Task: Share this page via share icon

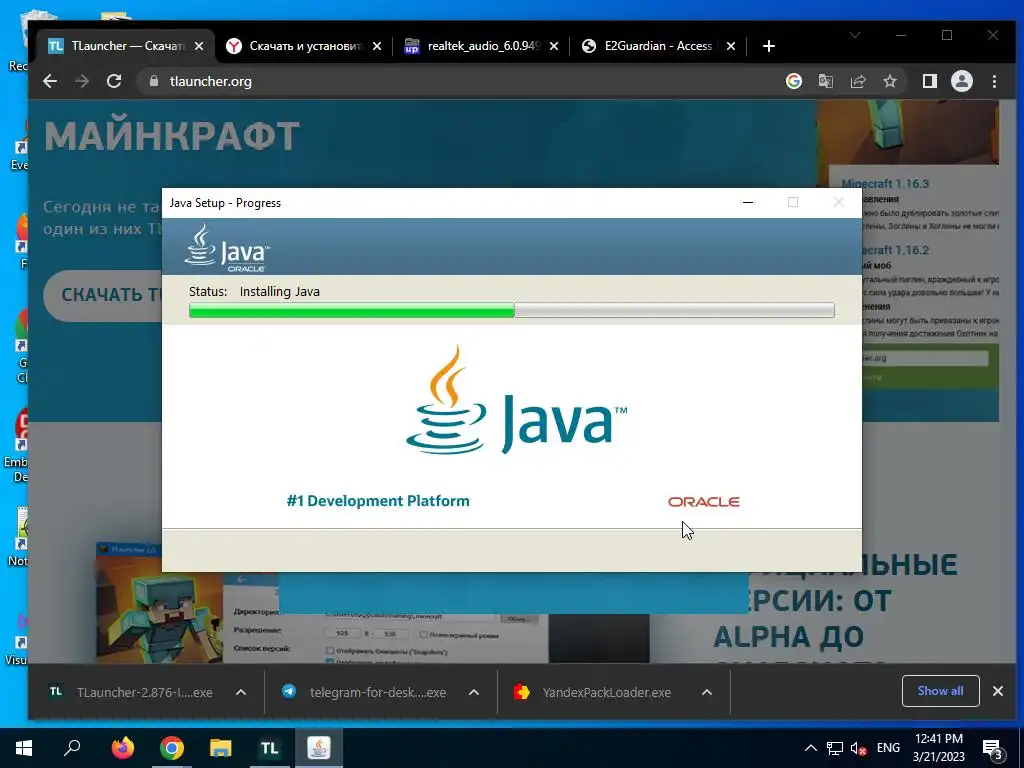Action: tap(857, 81)
